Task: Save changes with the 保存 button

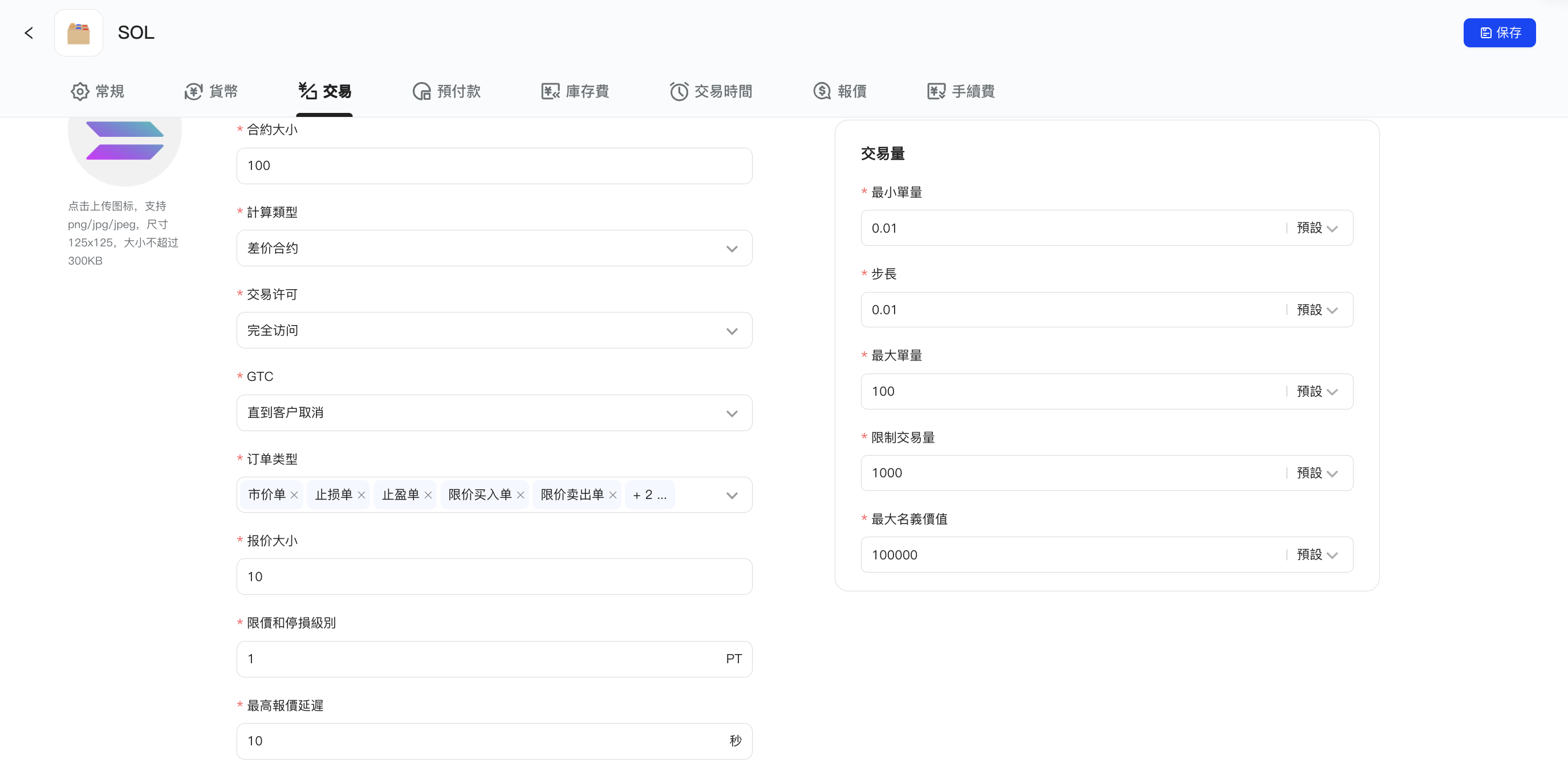Action: click(1499, 33)
